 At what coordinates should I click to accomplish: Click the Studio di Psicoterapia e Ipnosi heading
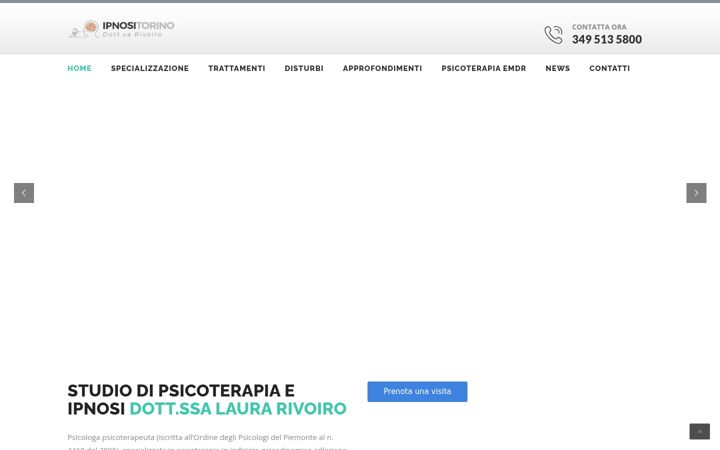tap(207, 399)
